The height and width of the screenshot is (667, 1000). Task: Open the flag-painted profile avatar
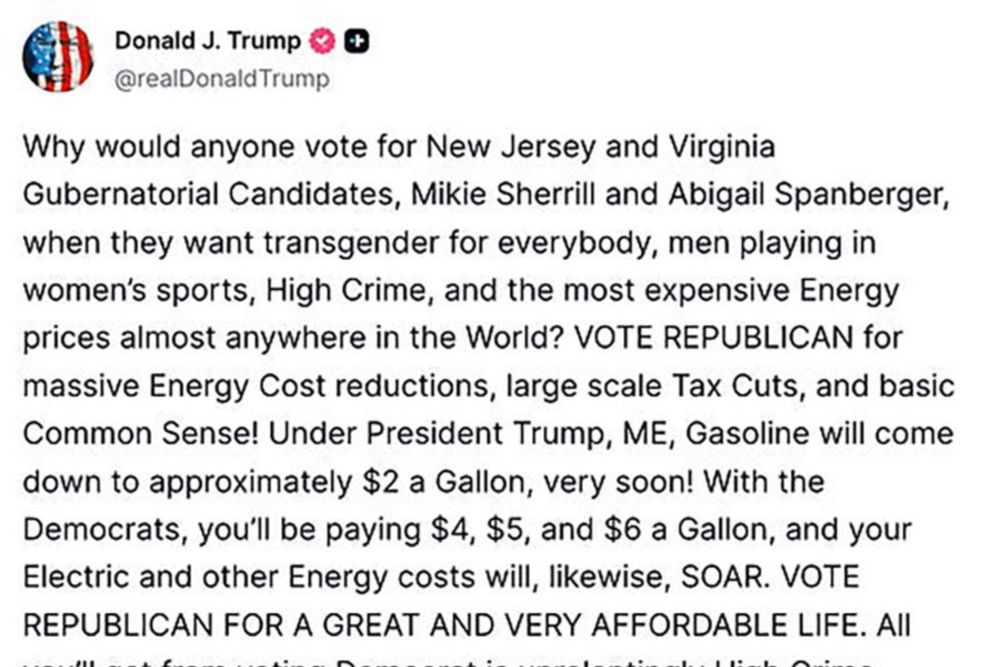click(x=58, y=56)
